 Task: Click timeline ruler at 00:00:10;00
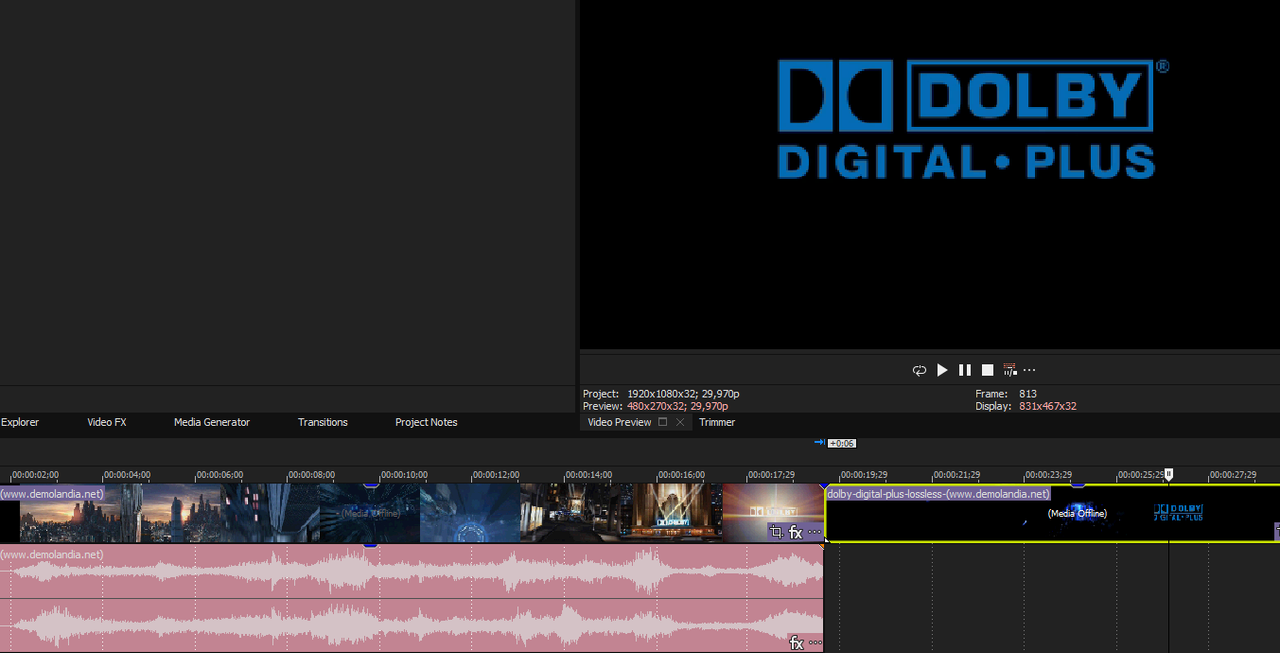tap(405, 475)
